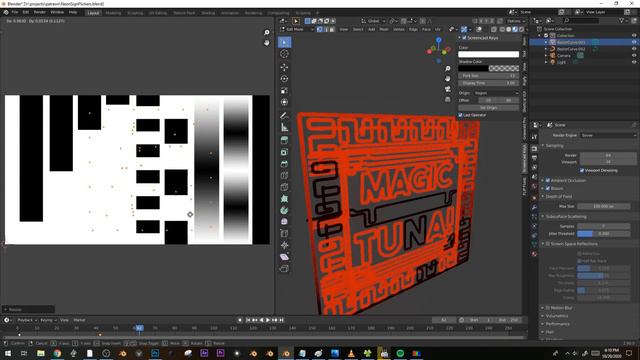Select the Select Box tool
Viewport: 640px width, 360px height.
click(x=284, y=42)
